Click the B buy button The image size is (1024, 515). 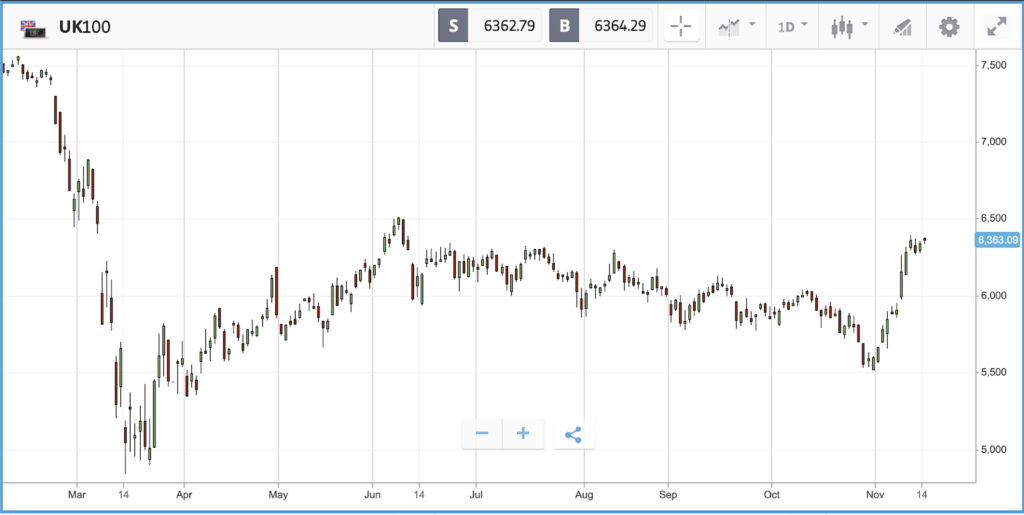pos(564,26)
